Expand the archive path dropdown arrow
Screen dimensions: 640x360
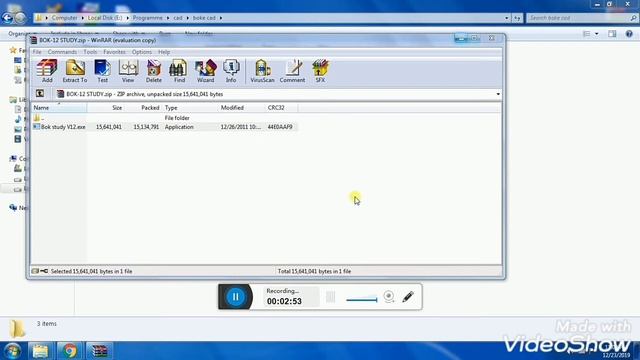(x=498, y=94)
